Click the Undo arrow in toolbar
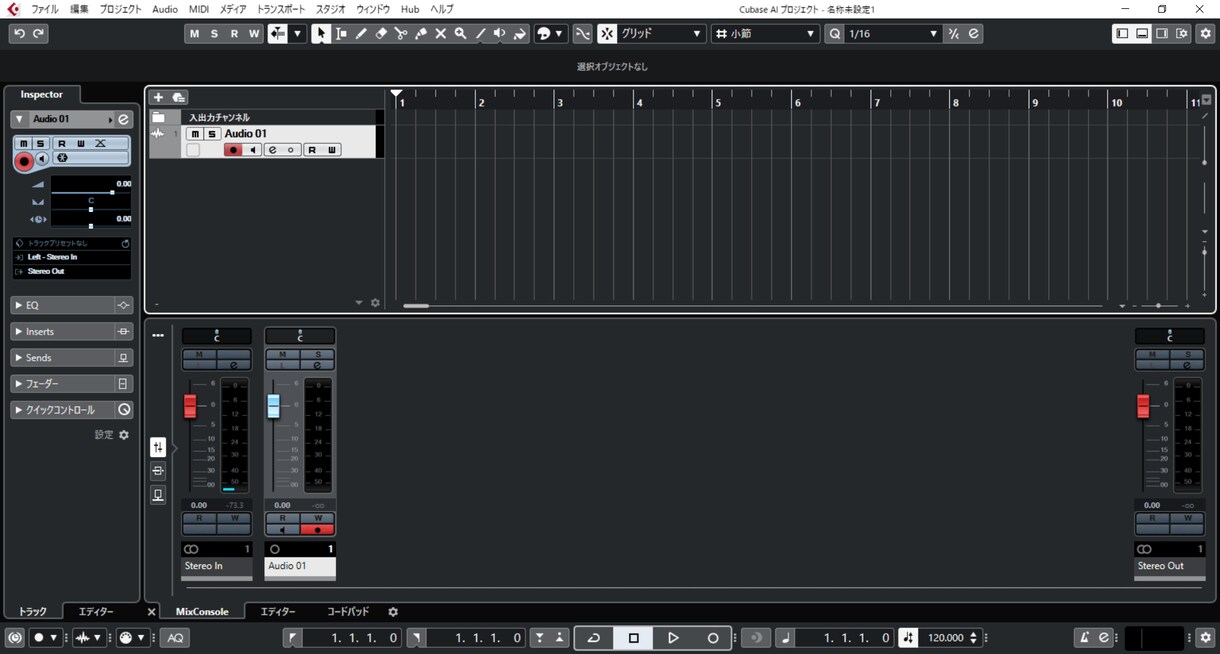 (x=19, y=34)
